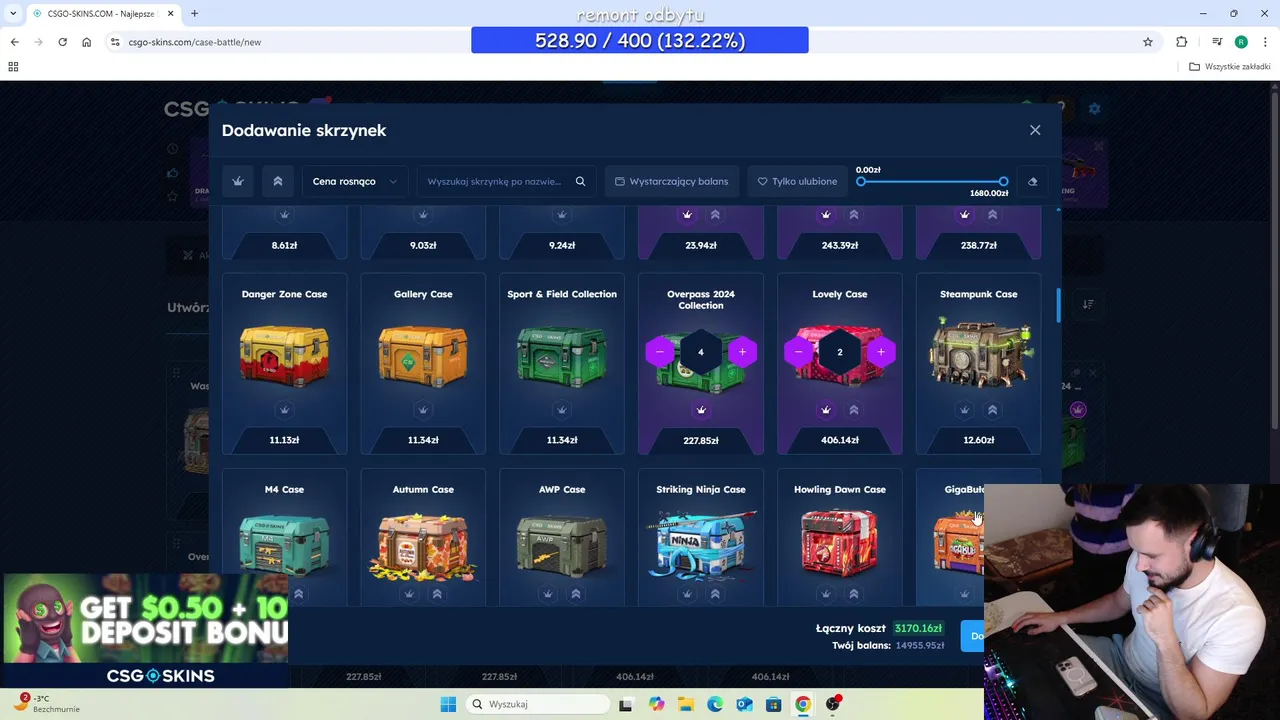1280x720 pixels.
Task: Open Chrome tab search dropdown arrow
Action: (13, 13)
